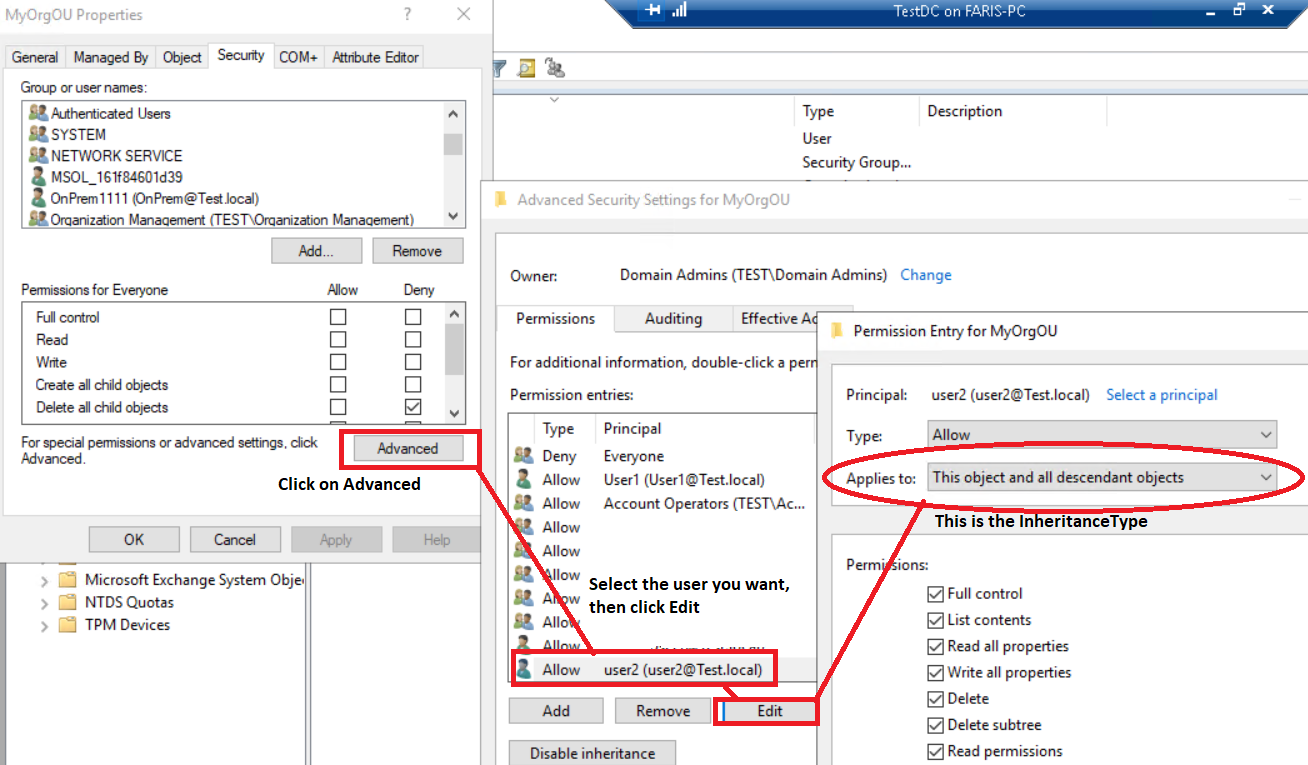Click the permissions list scrollbar down arrow
This screenshot has width=1308, height=765.
tap(453, 412)
